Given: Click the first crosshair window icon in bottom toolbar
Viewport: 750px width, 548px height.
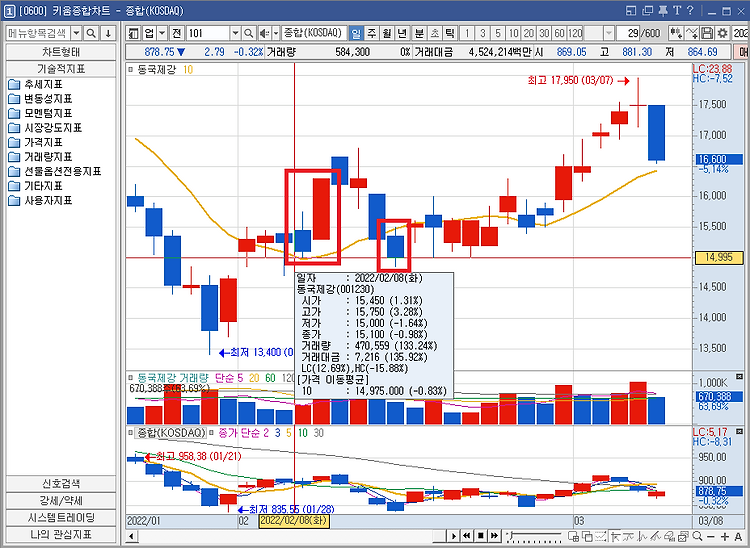Looking at the screenshot, I should [x=574, y=536].
